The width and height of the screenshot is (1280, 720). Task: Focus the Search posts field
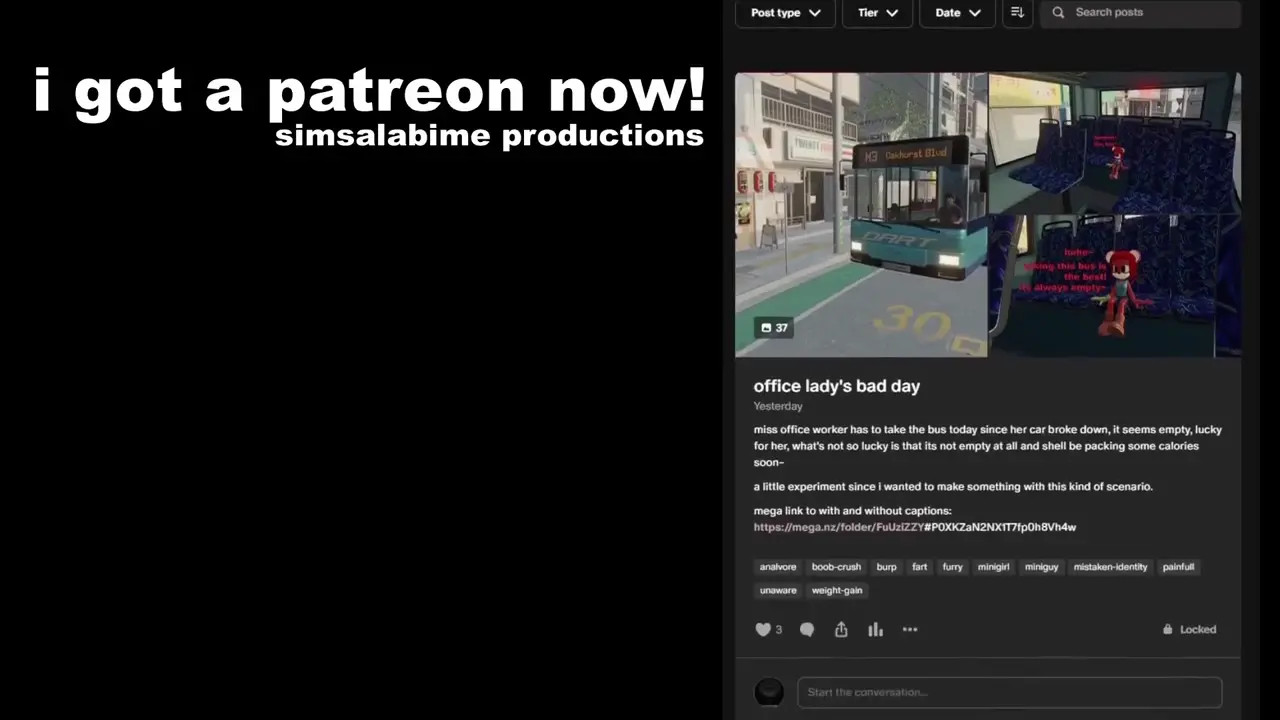(x=1140, y=13)
